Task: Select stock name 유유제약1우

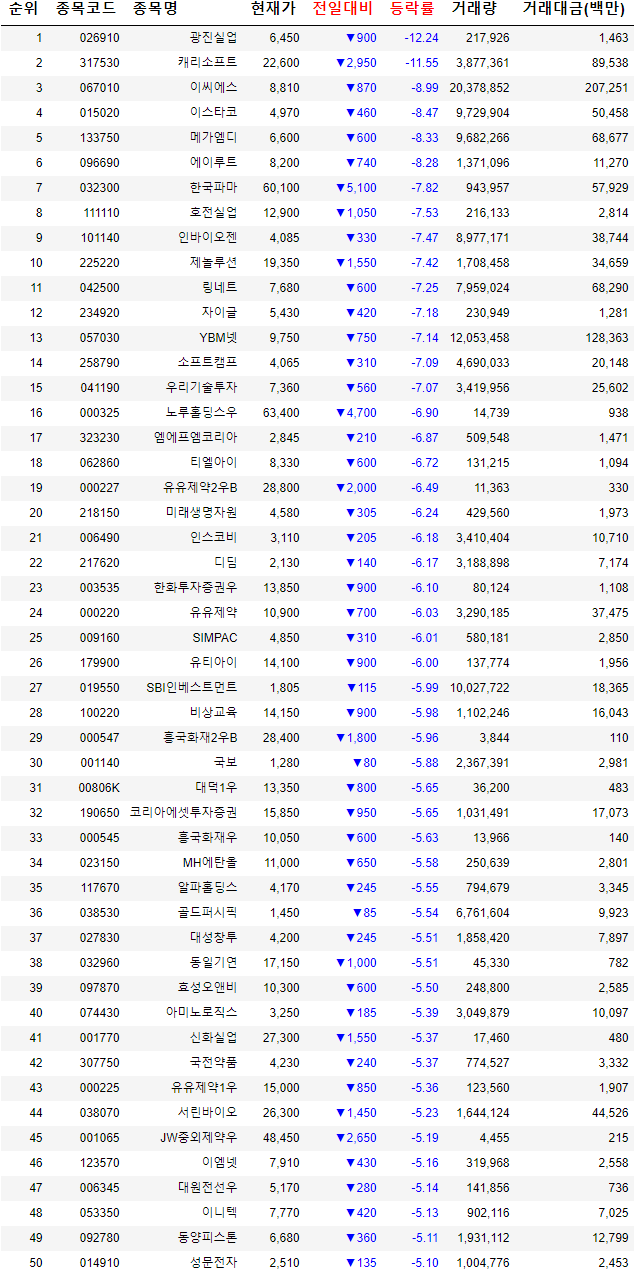Action: click(x=204, y=1088)
